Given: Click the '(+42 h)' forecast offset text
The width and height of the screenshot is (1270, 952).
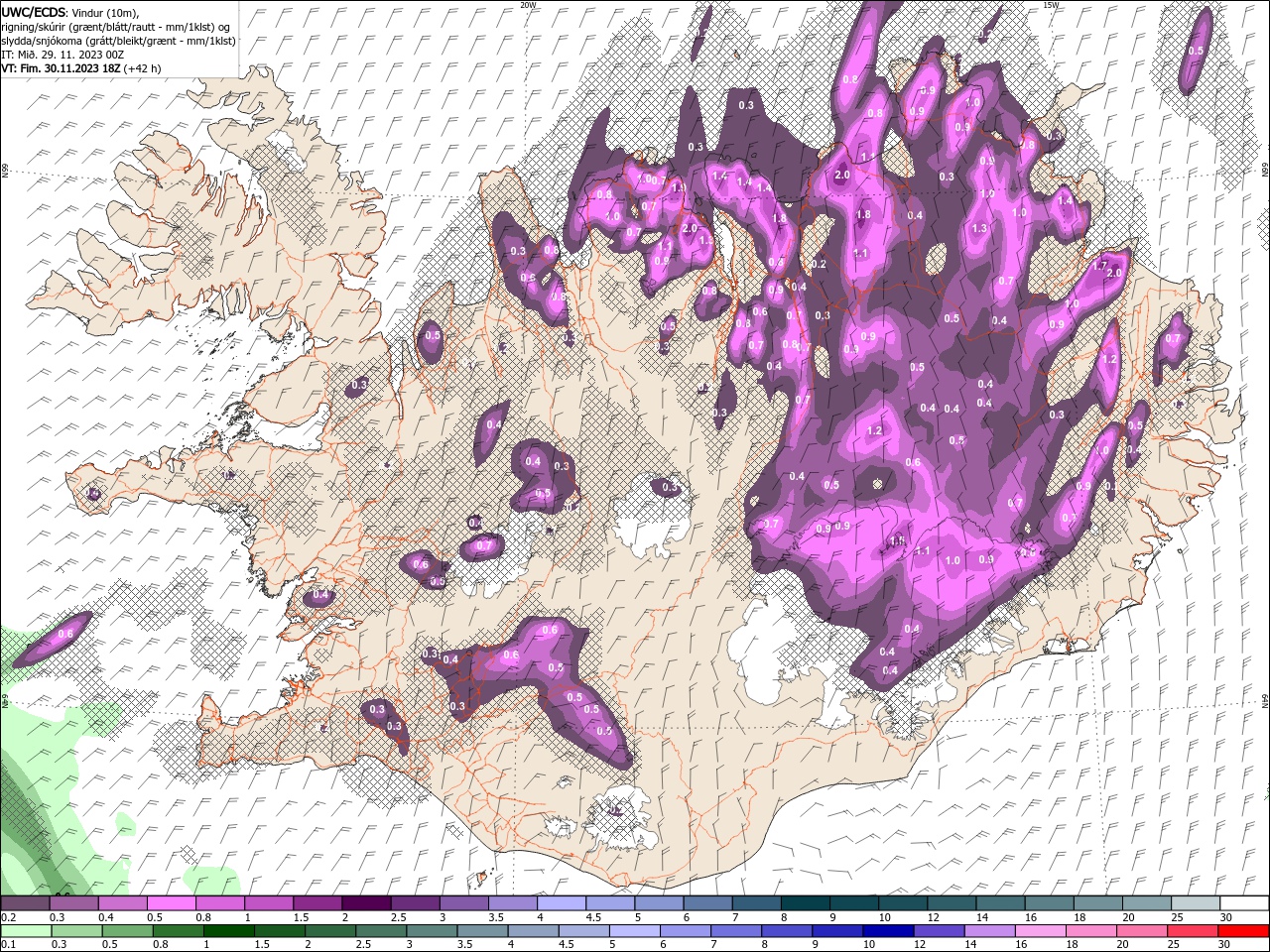Looking at the screenshot, I should click(x=143, y=68).
